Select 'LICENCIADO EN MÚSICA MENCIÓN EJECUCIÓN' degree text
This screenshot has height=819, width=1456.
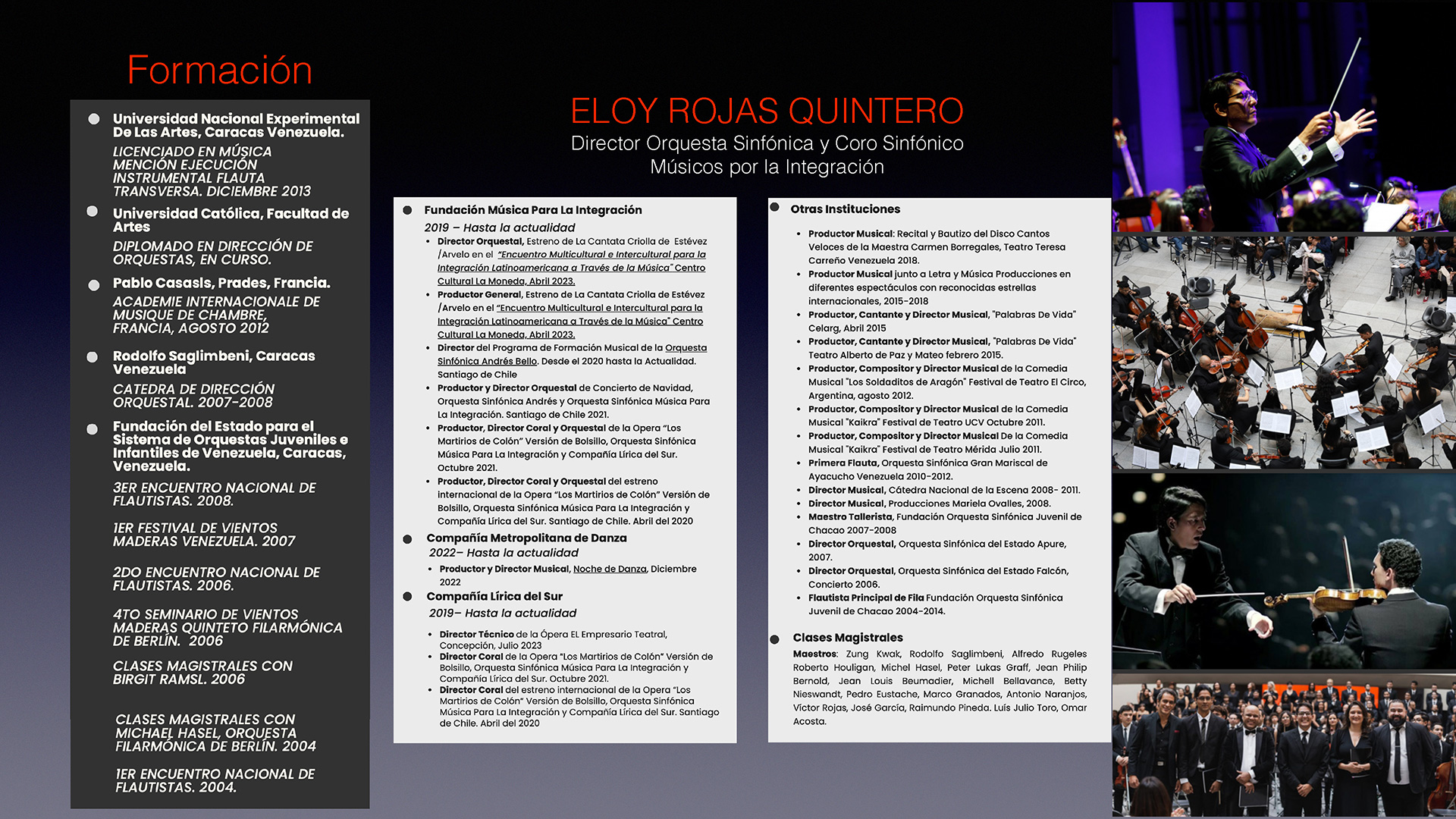coord(212,171)
